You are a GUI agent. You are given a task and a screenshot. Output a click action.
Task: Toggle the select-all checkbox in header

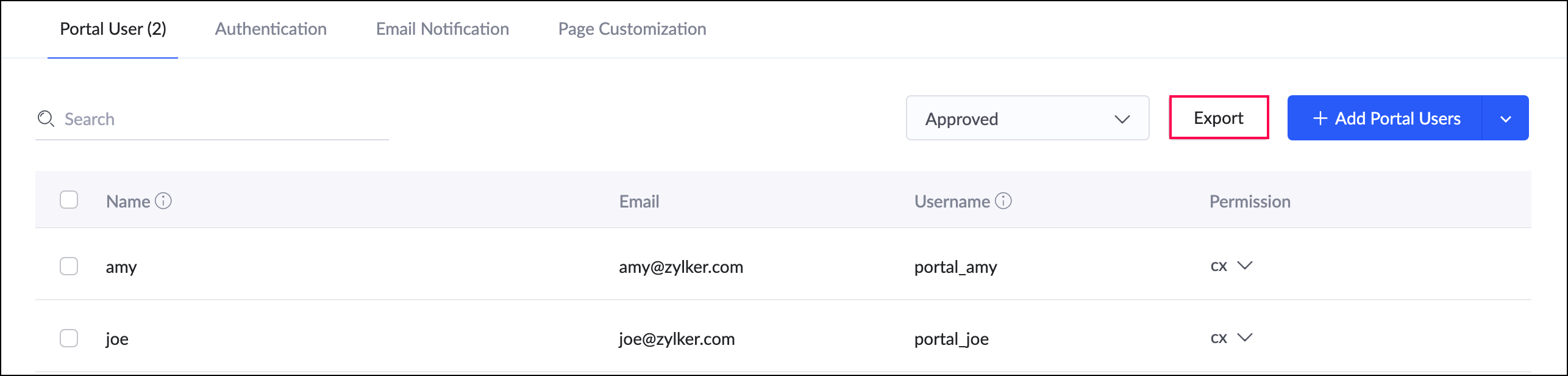(x=69, y=200)
